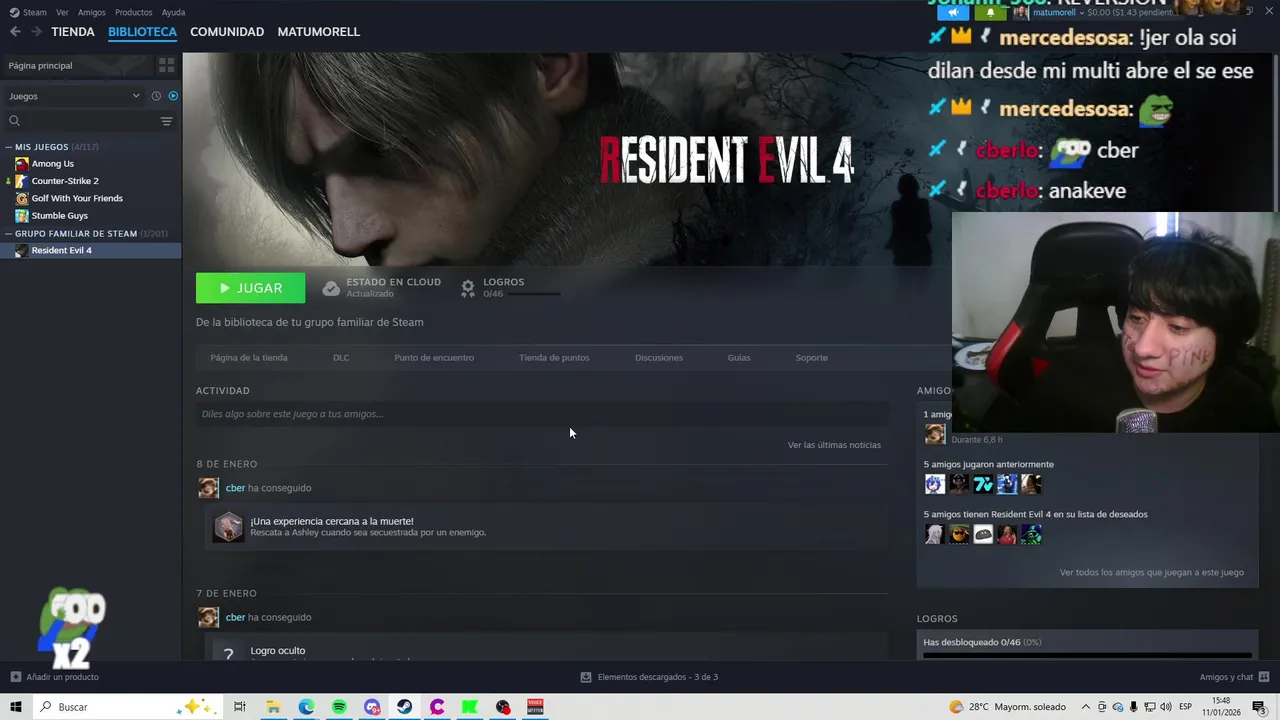Open Spotify from the taskbar
The width and height of the screenshot is (1280, 720).
pos(339,707)
